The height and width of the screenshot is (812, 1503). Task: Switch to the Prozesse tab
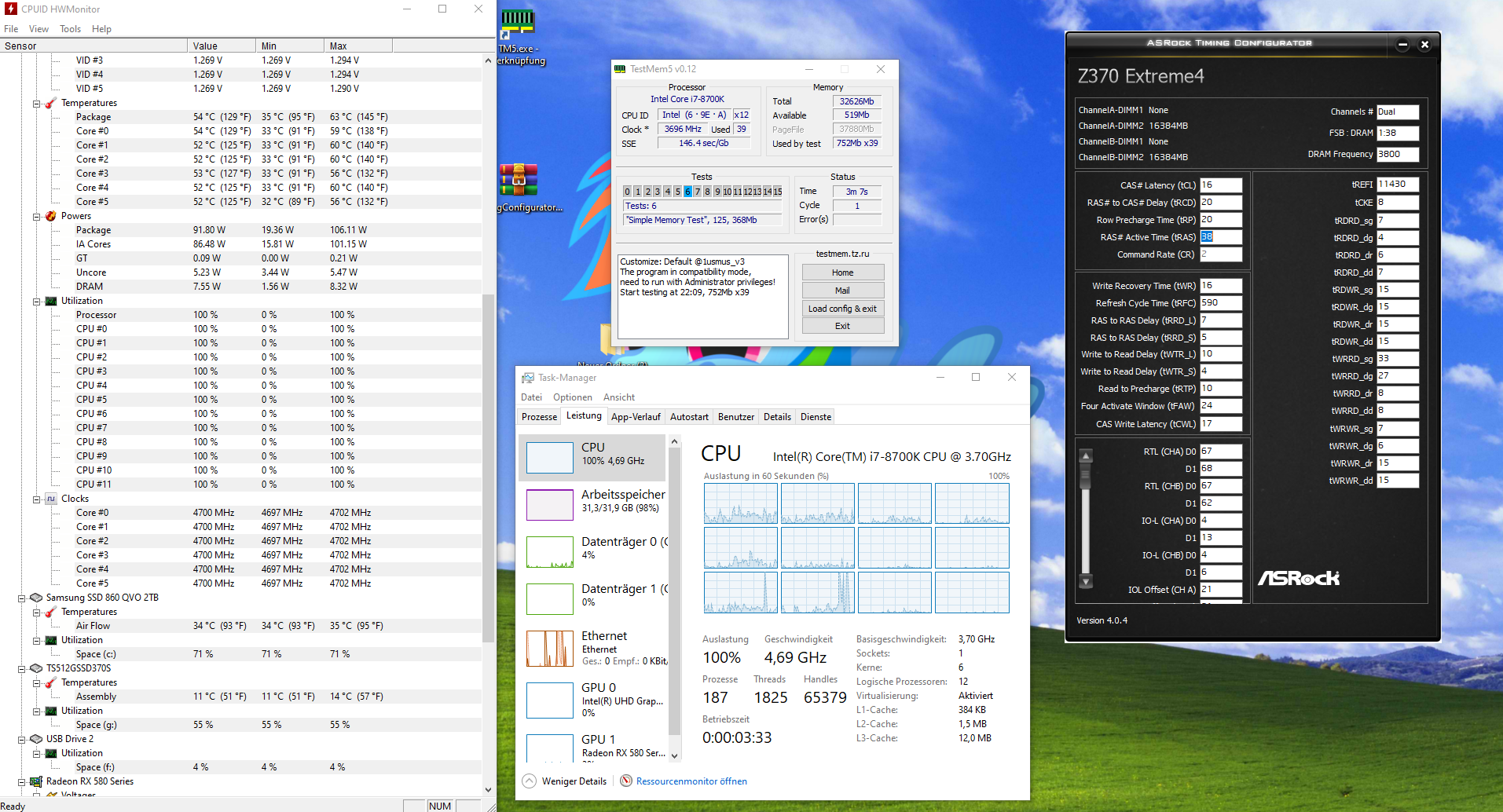point(540,417)
